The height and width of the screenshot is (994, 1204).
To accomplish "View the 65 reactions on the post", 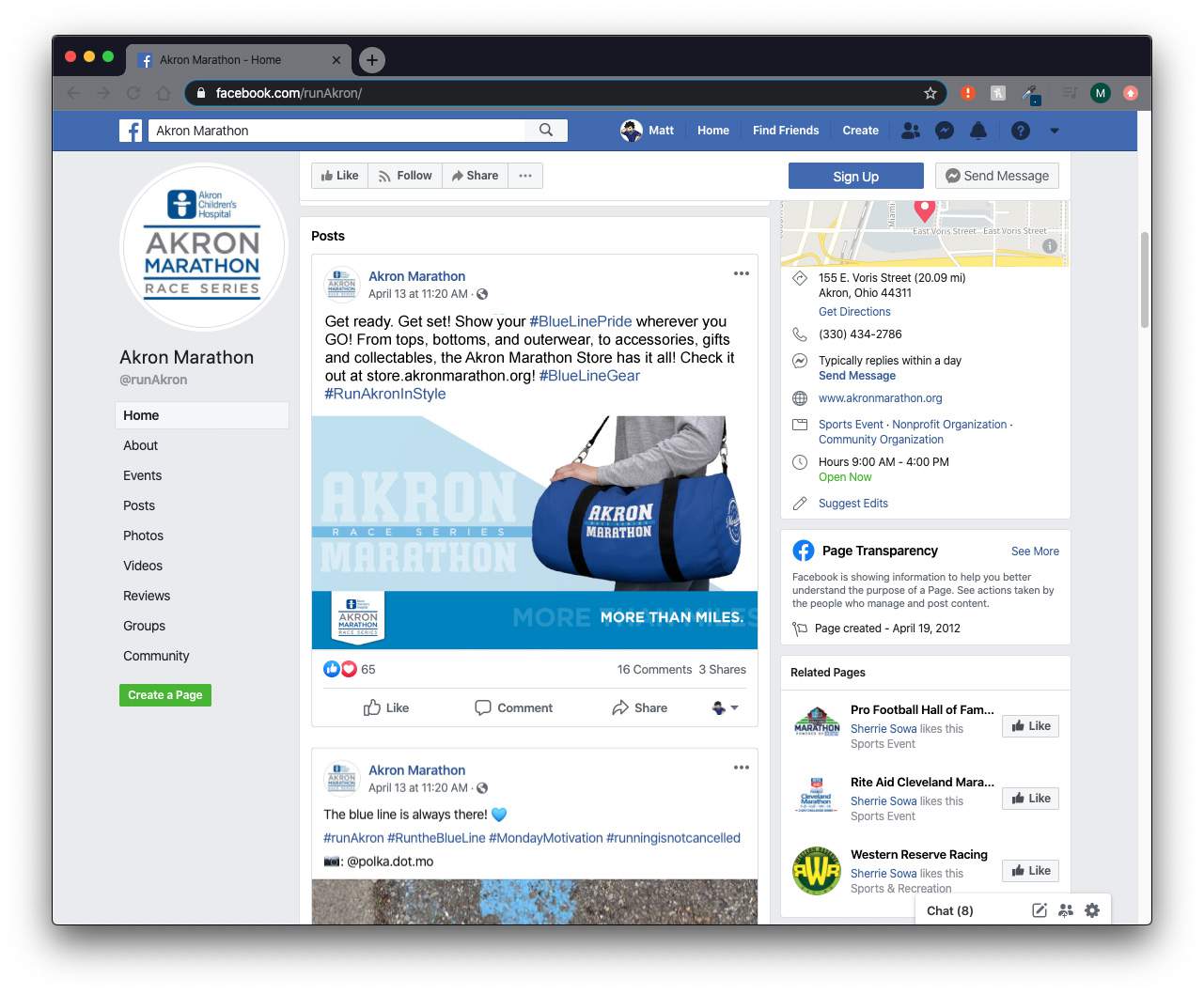I will click(x=350, y=669).
